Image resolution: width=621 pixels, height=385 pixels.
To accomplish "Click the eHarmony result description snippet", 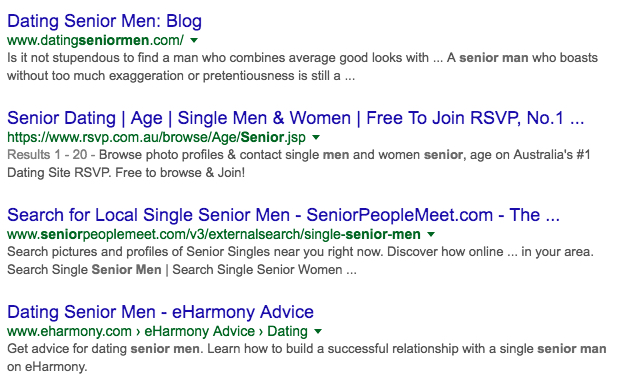I will point(307,358).
